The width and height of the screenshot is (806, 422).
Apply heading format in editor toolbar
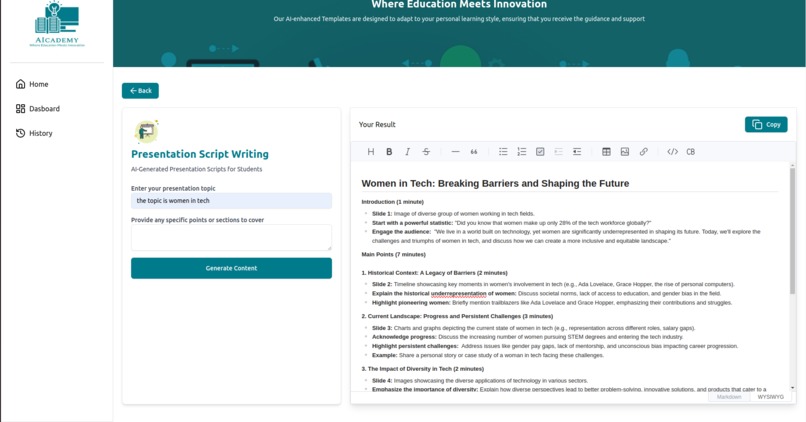point(371,152)
